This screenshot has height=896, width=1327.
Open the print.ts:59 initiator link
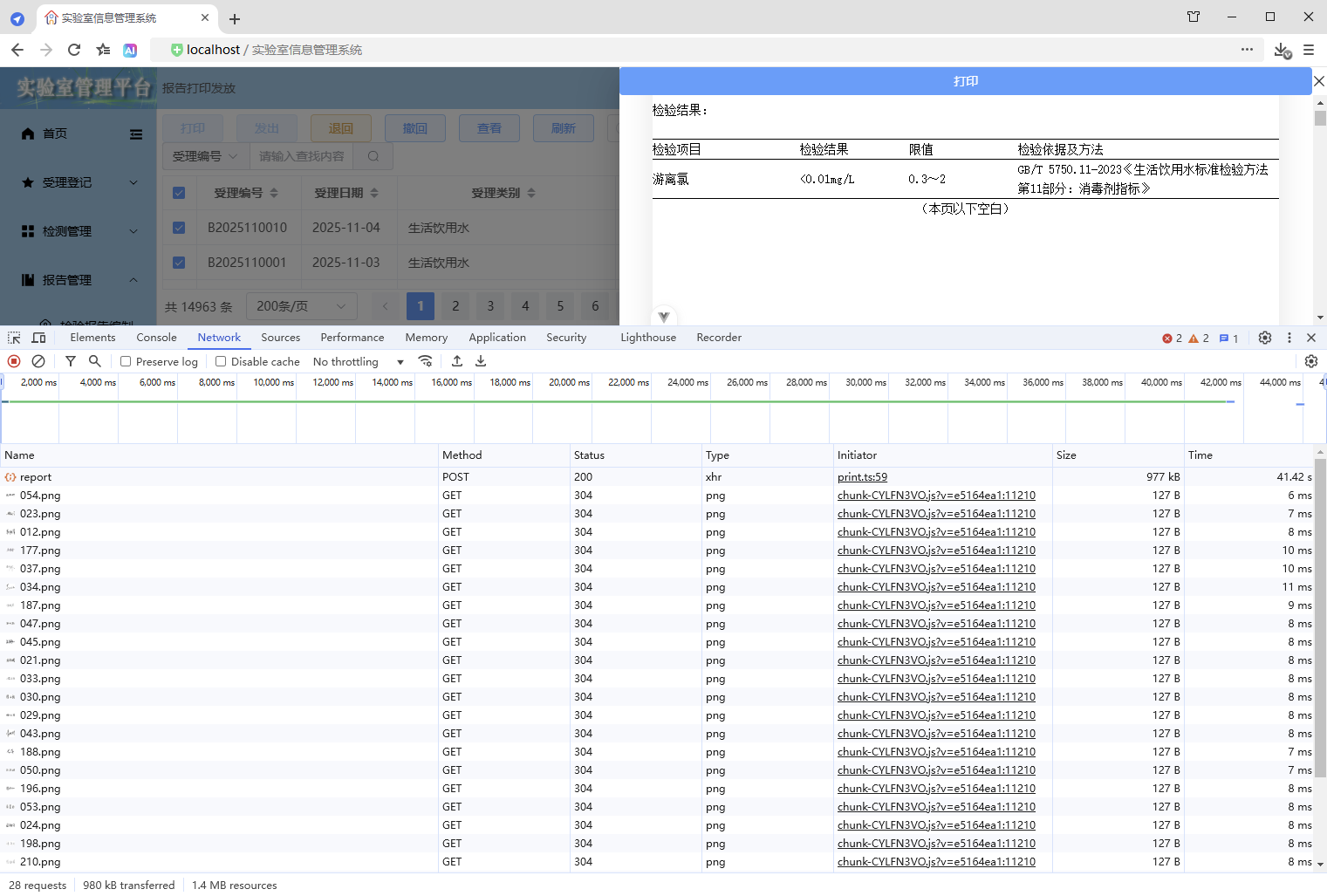[x=861, y=476]
